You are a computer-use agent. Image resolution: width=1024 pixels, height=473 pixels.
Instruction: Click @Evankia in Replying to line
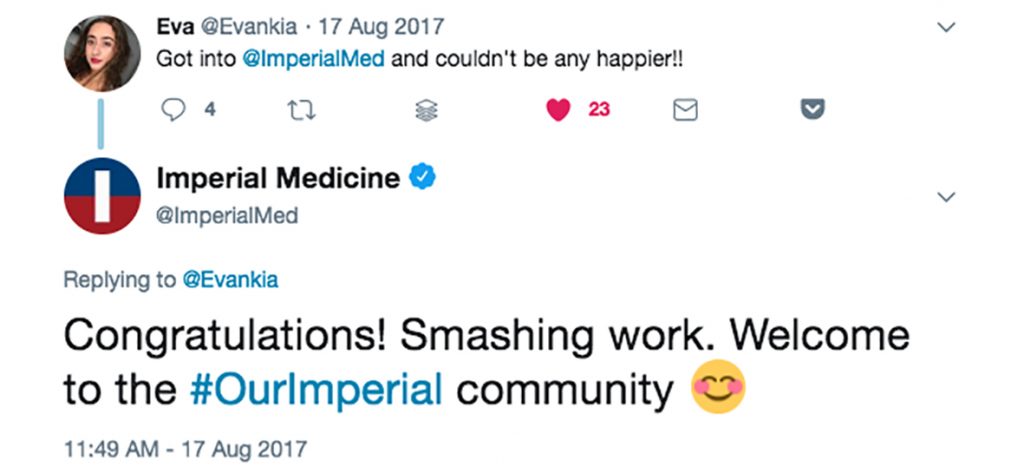(230, 281)
